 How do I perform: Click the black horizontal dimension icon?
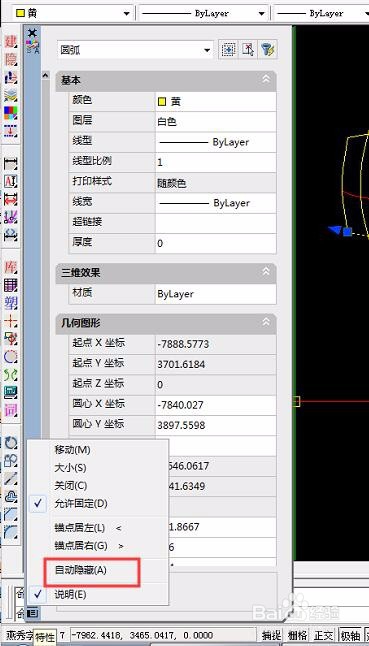[x=11, y=164]
